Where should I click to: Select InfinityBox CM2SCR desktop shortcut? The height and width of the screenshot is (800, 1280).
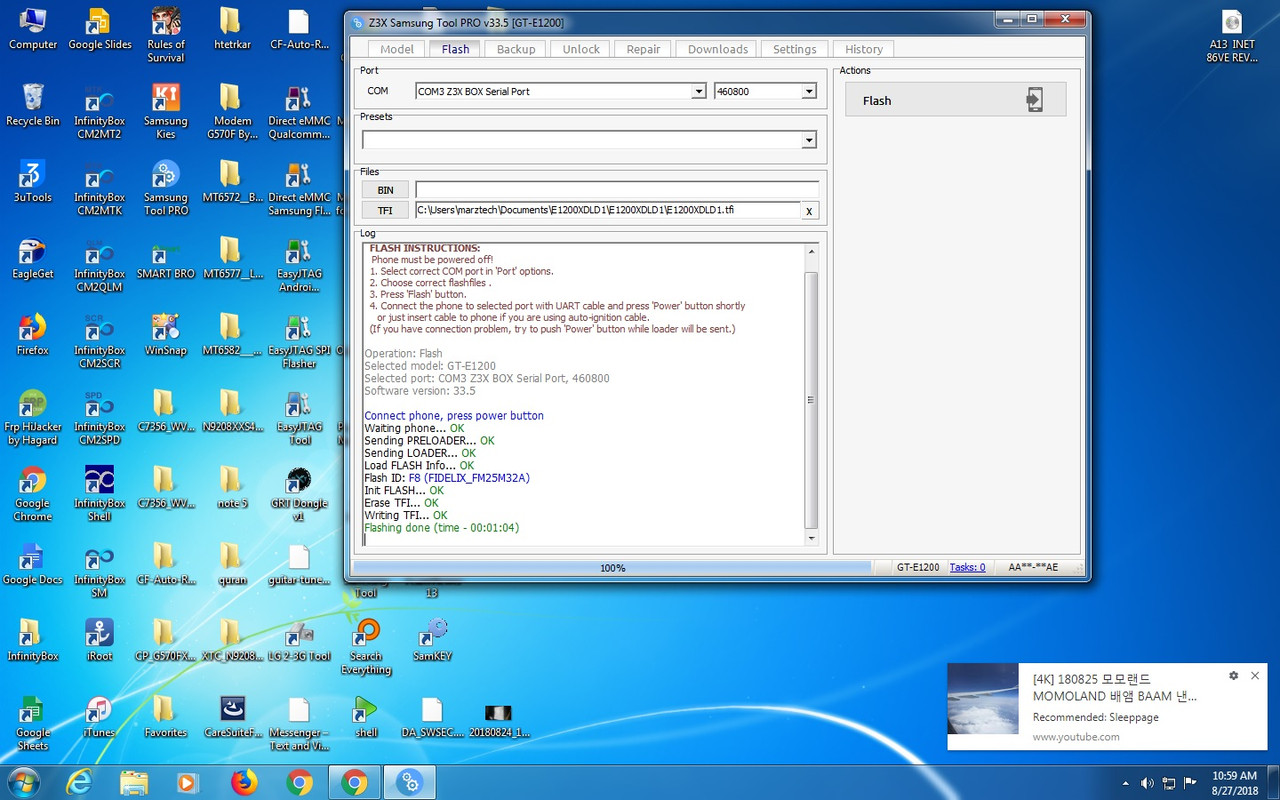[99, 342]
